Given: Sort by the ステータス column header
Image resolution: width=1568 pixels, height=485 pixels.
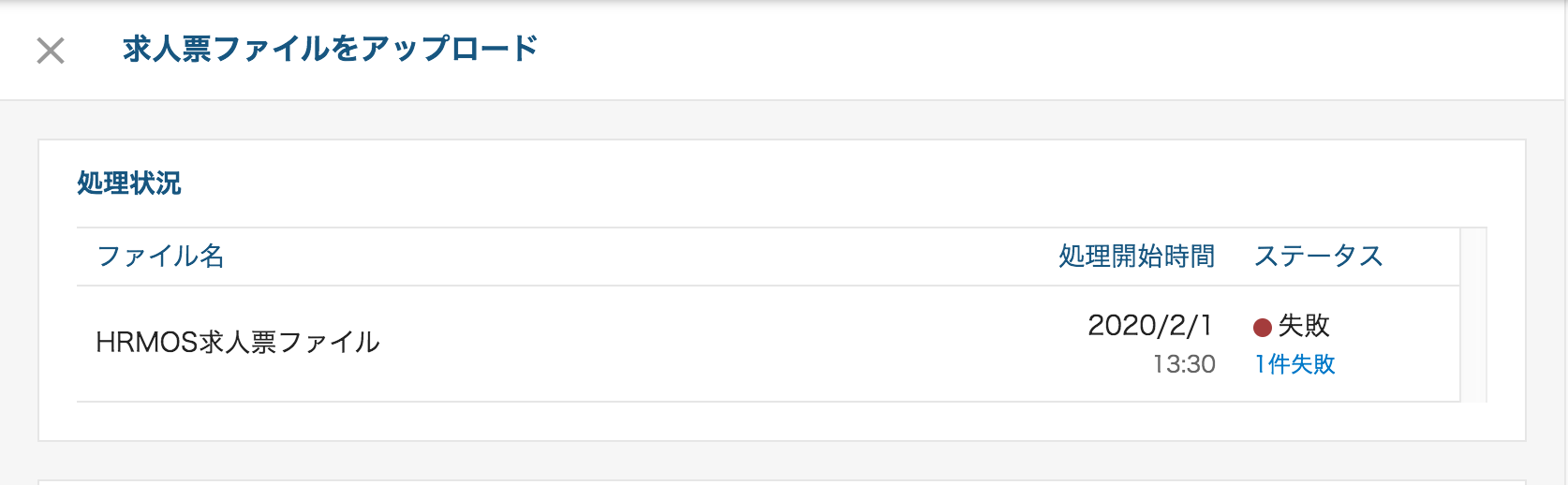Looking at the screenshot, I should point(1318,256).
